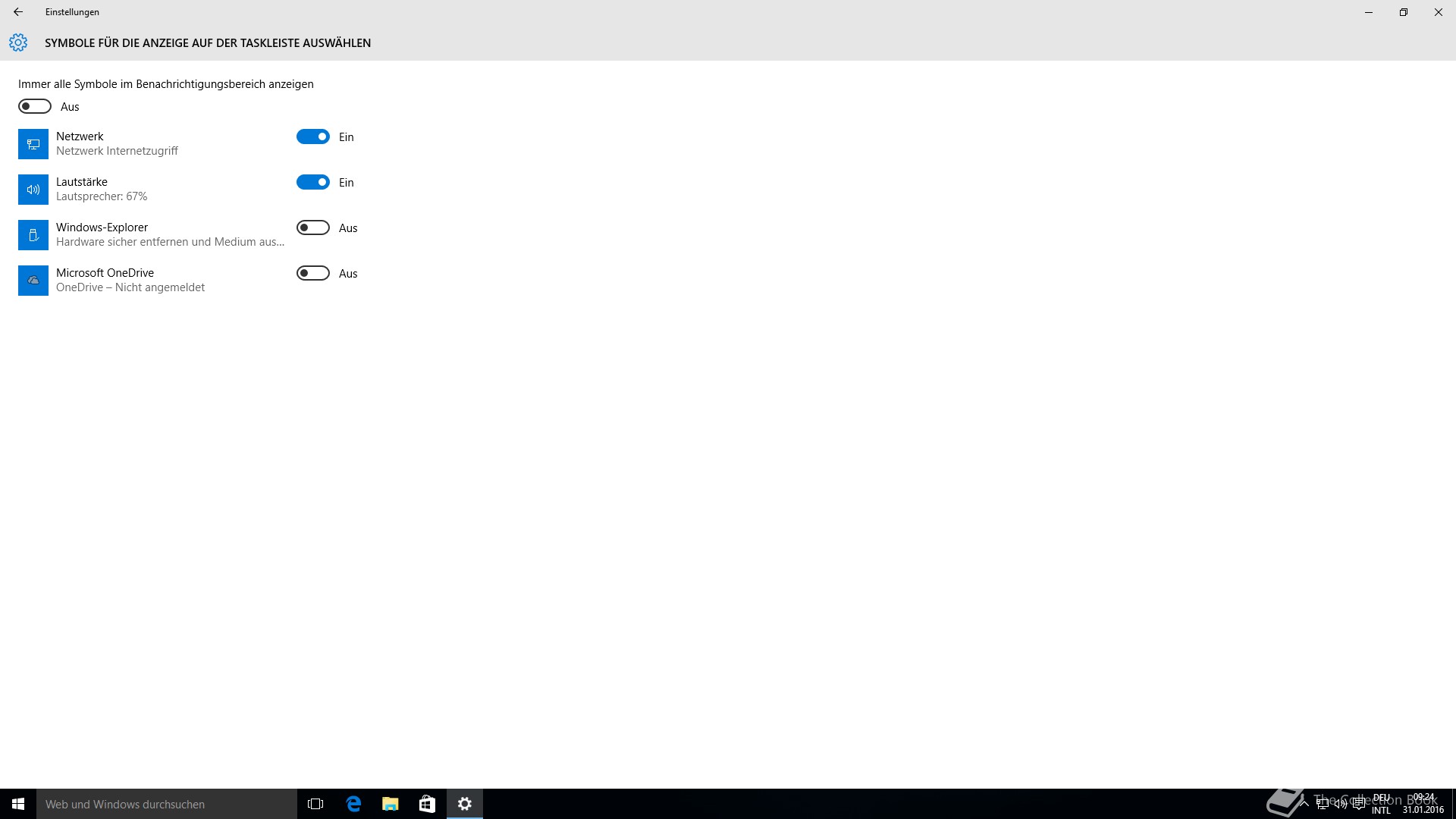Open the Start menu

coord(18,804)
